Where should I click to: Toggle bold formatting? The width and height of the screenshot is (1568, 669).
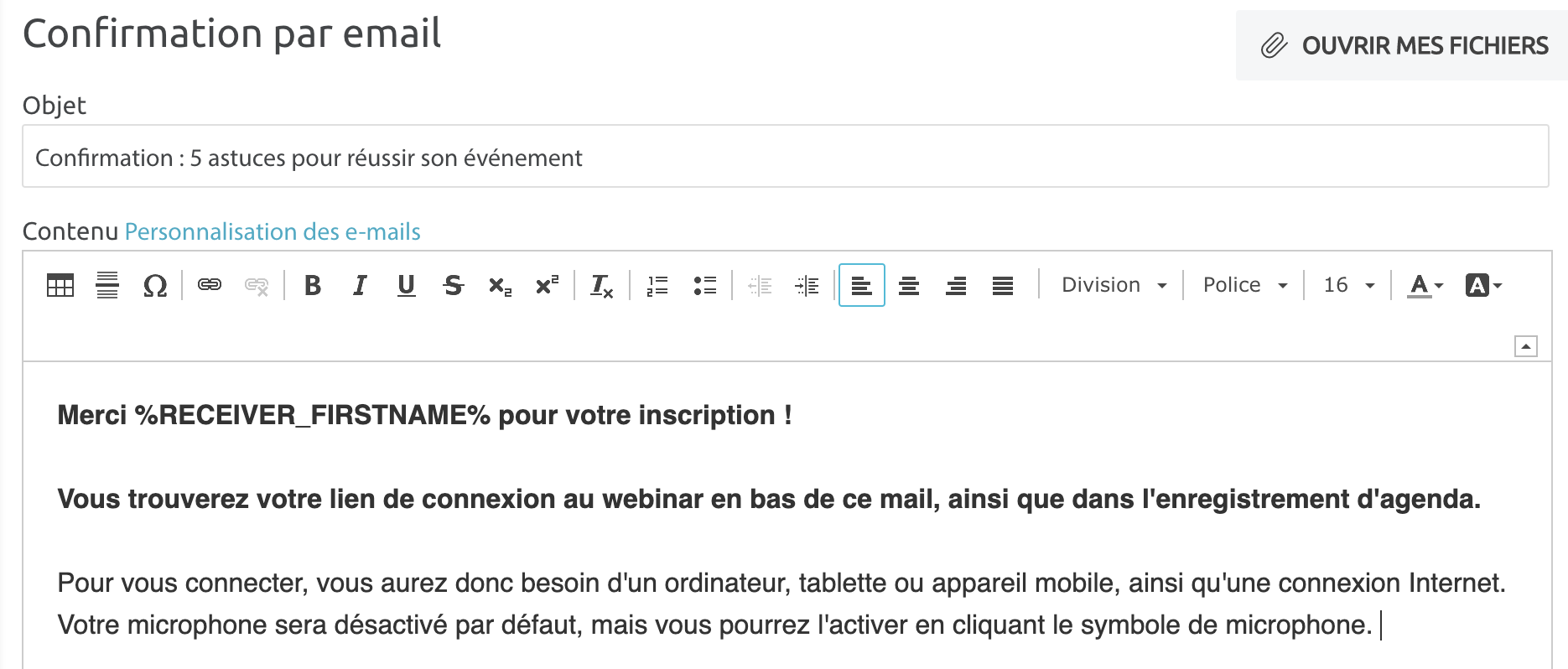[x=313, y=286]
